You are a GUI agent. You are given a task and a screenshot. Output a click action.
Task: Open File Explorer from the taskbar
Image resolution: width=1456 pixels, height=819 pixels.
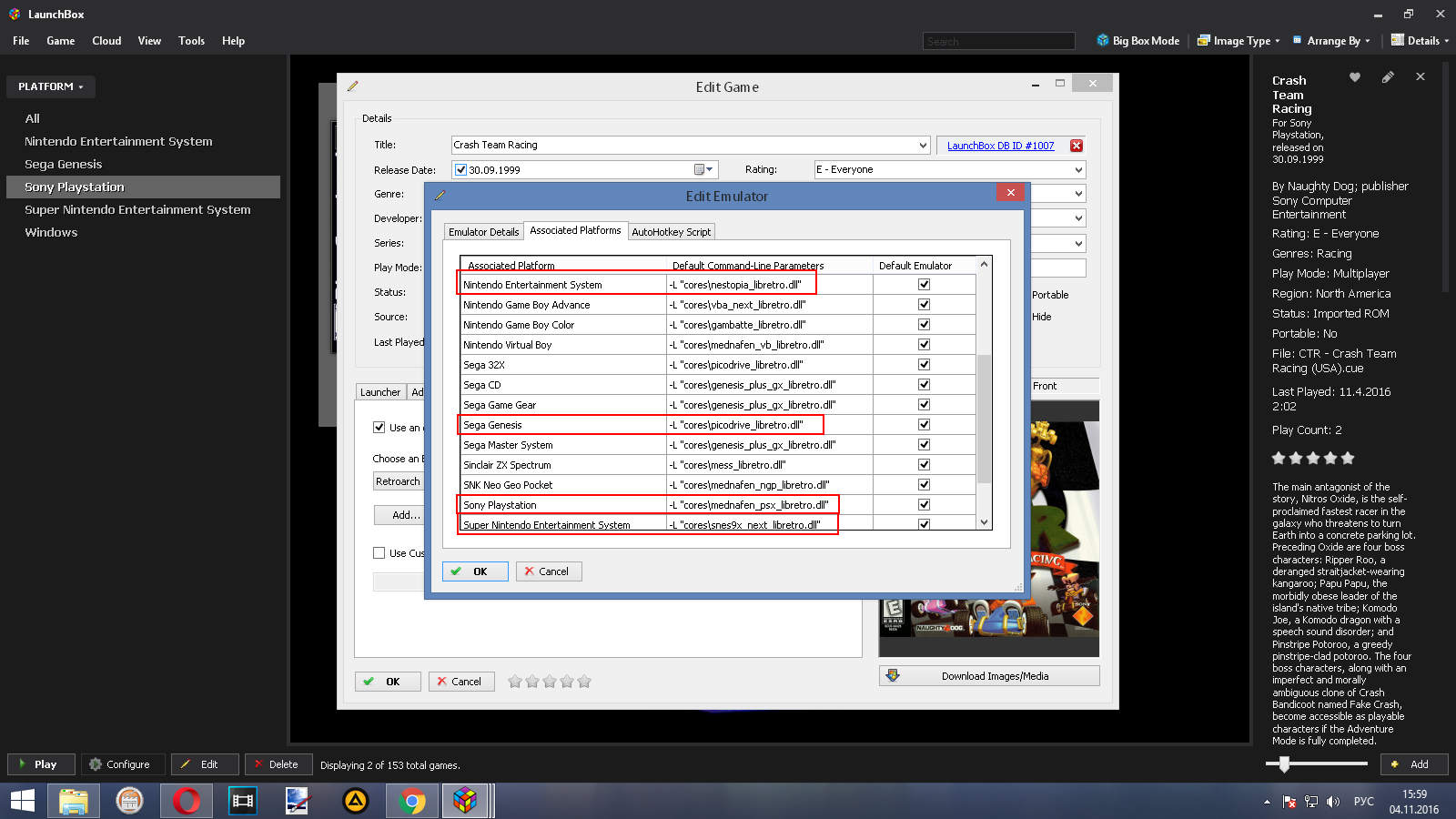(x=73, y=801)
